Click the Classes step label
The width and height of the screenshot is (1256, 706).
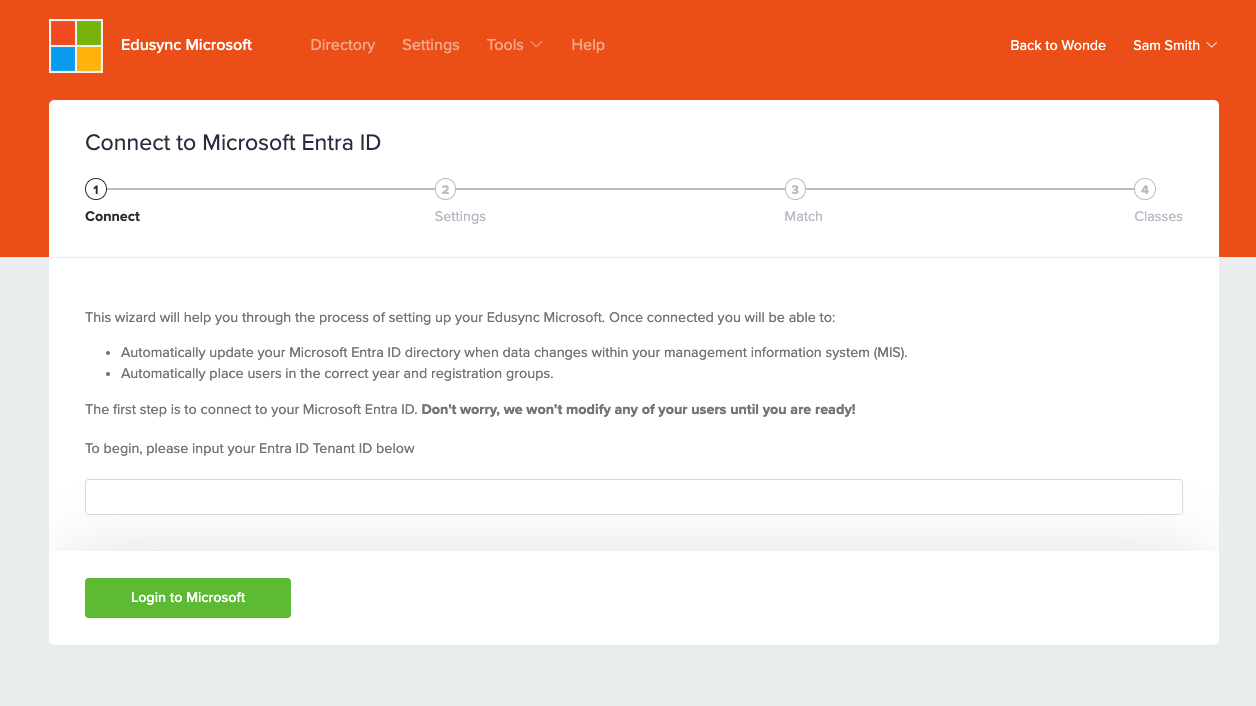coord(1158,216)
